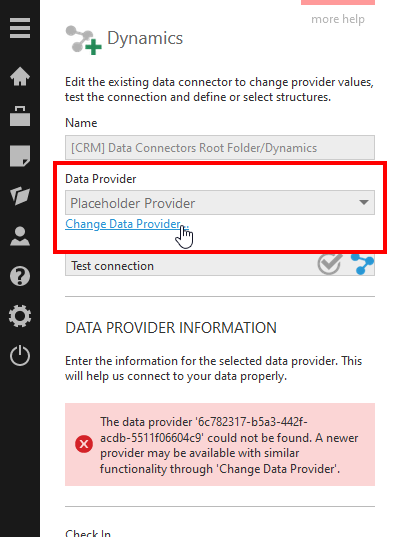Open the gear settings icon
Image resolution: width=399 pixels, height=537 pixels.
pos(20,316)
